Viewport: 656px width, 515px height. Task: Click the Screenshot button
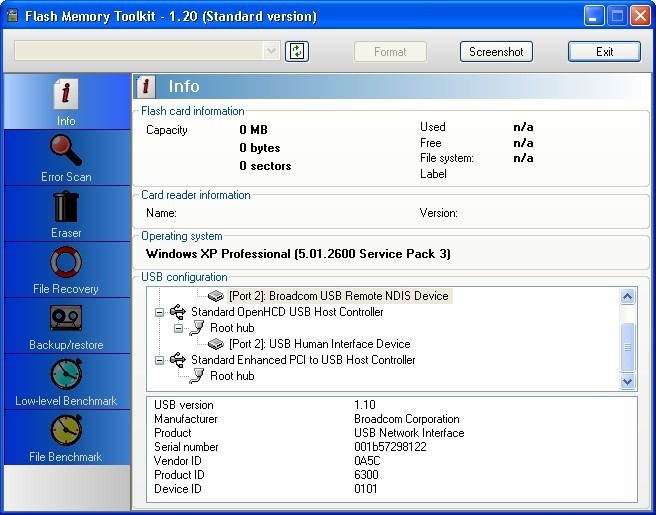(x=496, y=51)
